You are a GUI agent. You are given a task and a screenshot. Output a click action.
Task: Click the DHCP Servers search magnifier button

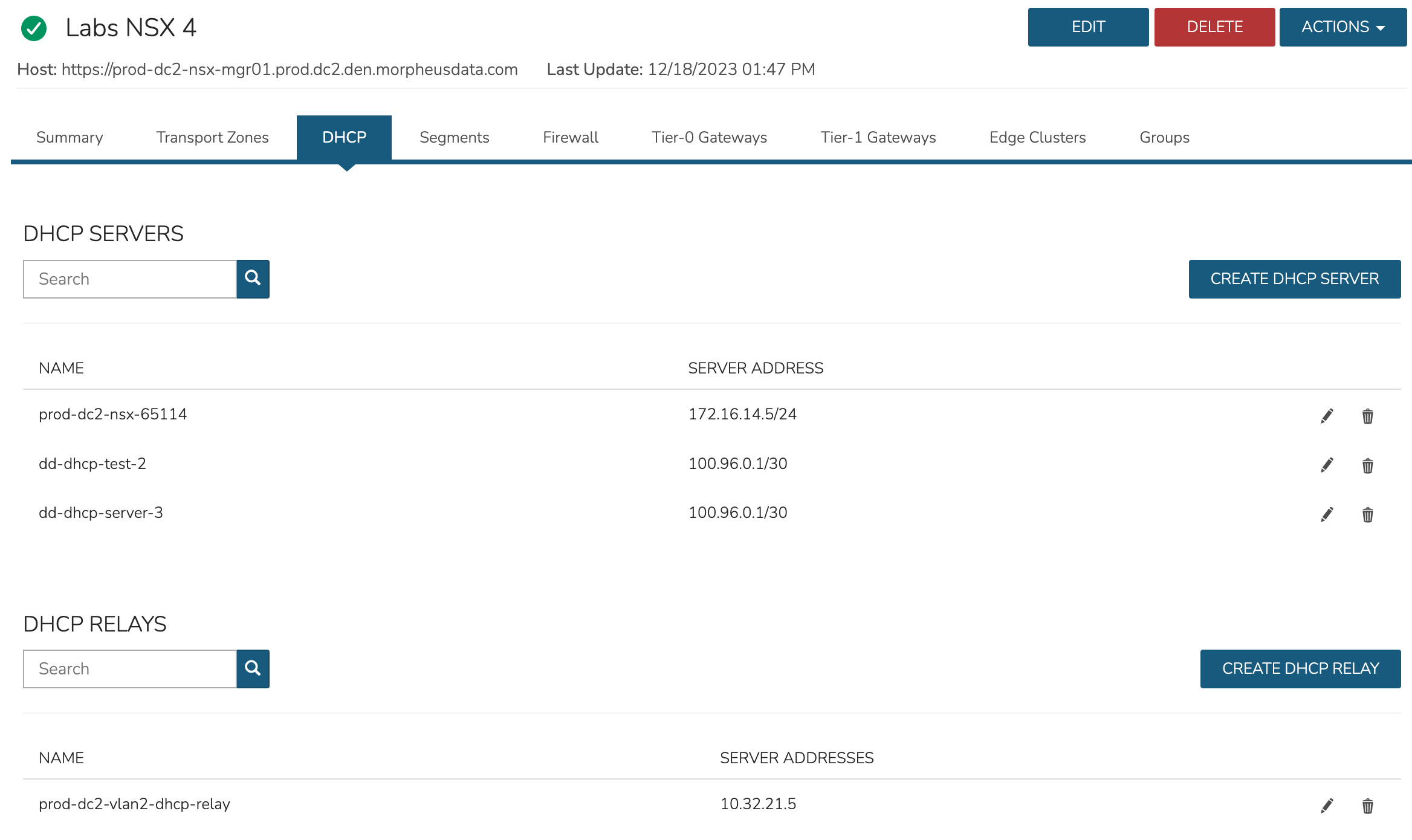(253, 279)
